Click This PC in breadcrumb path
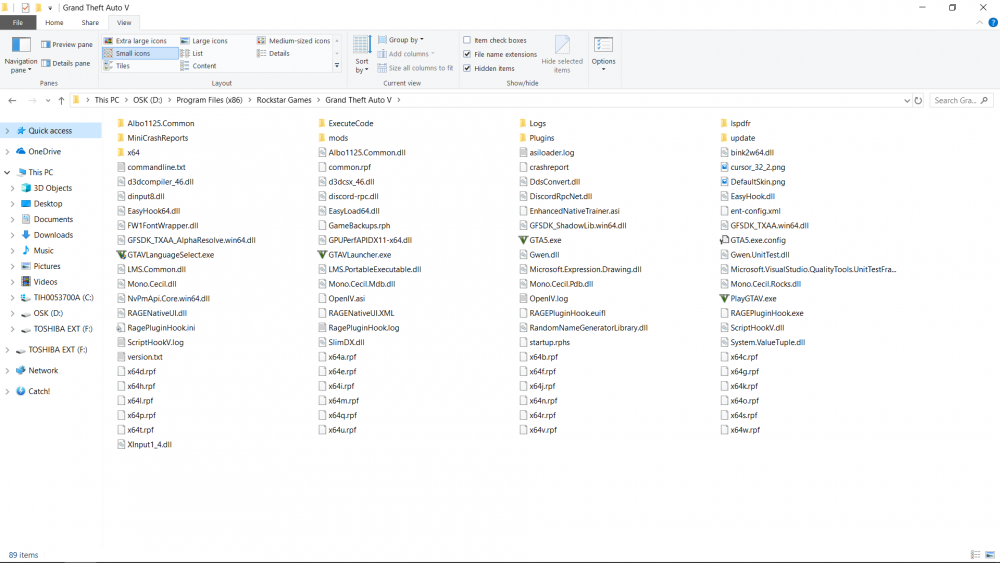The width and height of the screenshot is (1000, 563). point(107,100)
